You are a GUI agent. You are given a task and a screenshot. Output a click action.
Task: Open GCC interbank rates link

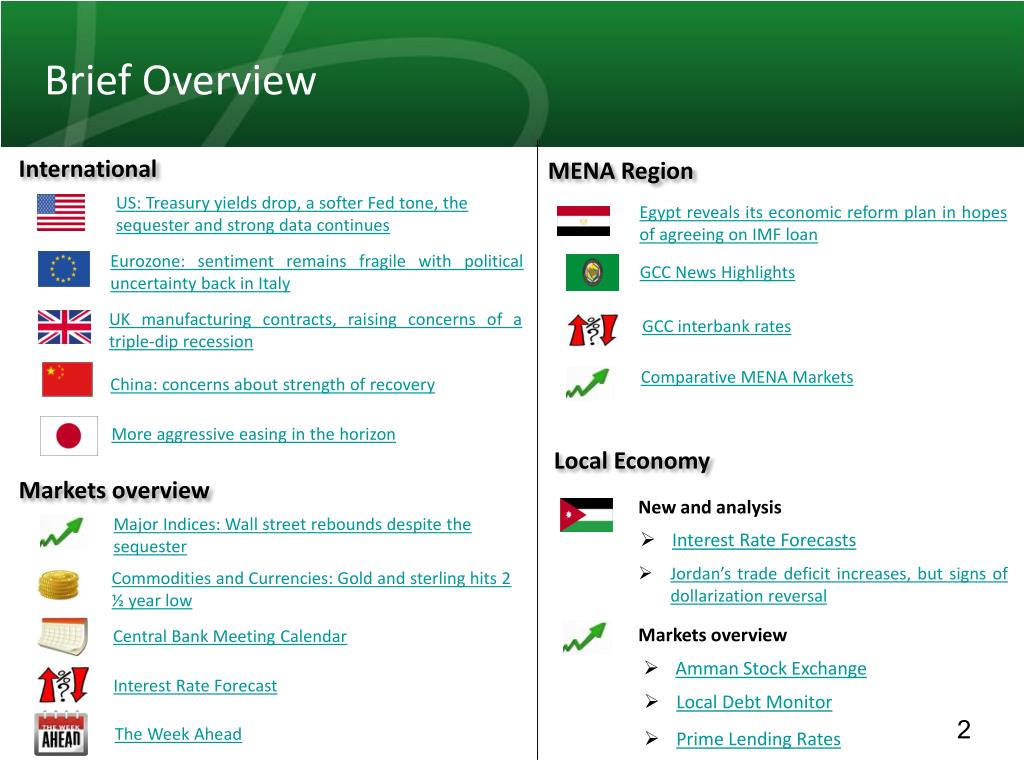pos(716,326)
